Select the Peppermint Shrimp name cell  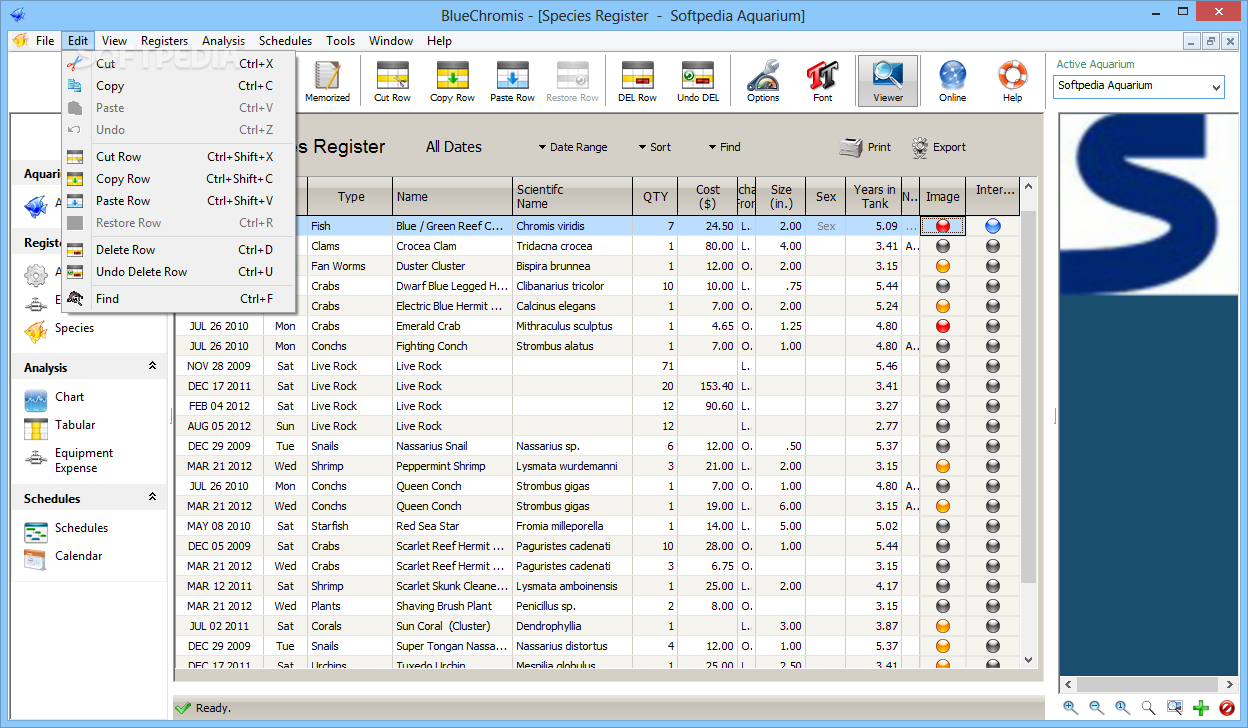pyautogui.click(x=452, y=466)
